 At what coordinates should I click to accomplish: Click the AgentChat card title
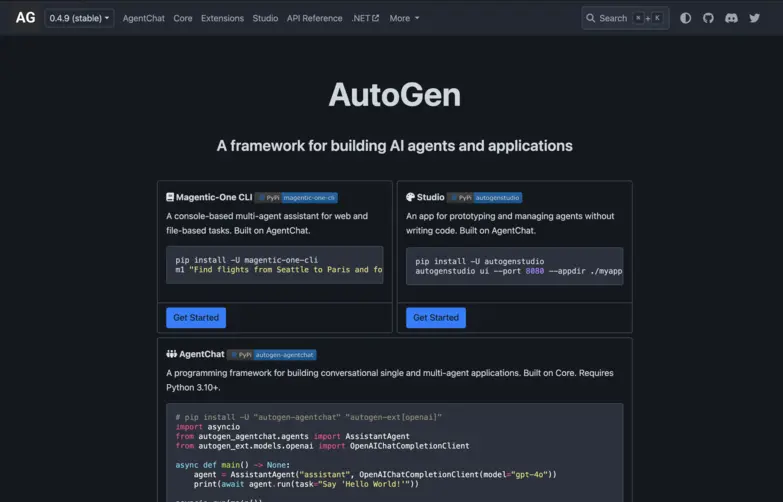coord(202,354)
